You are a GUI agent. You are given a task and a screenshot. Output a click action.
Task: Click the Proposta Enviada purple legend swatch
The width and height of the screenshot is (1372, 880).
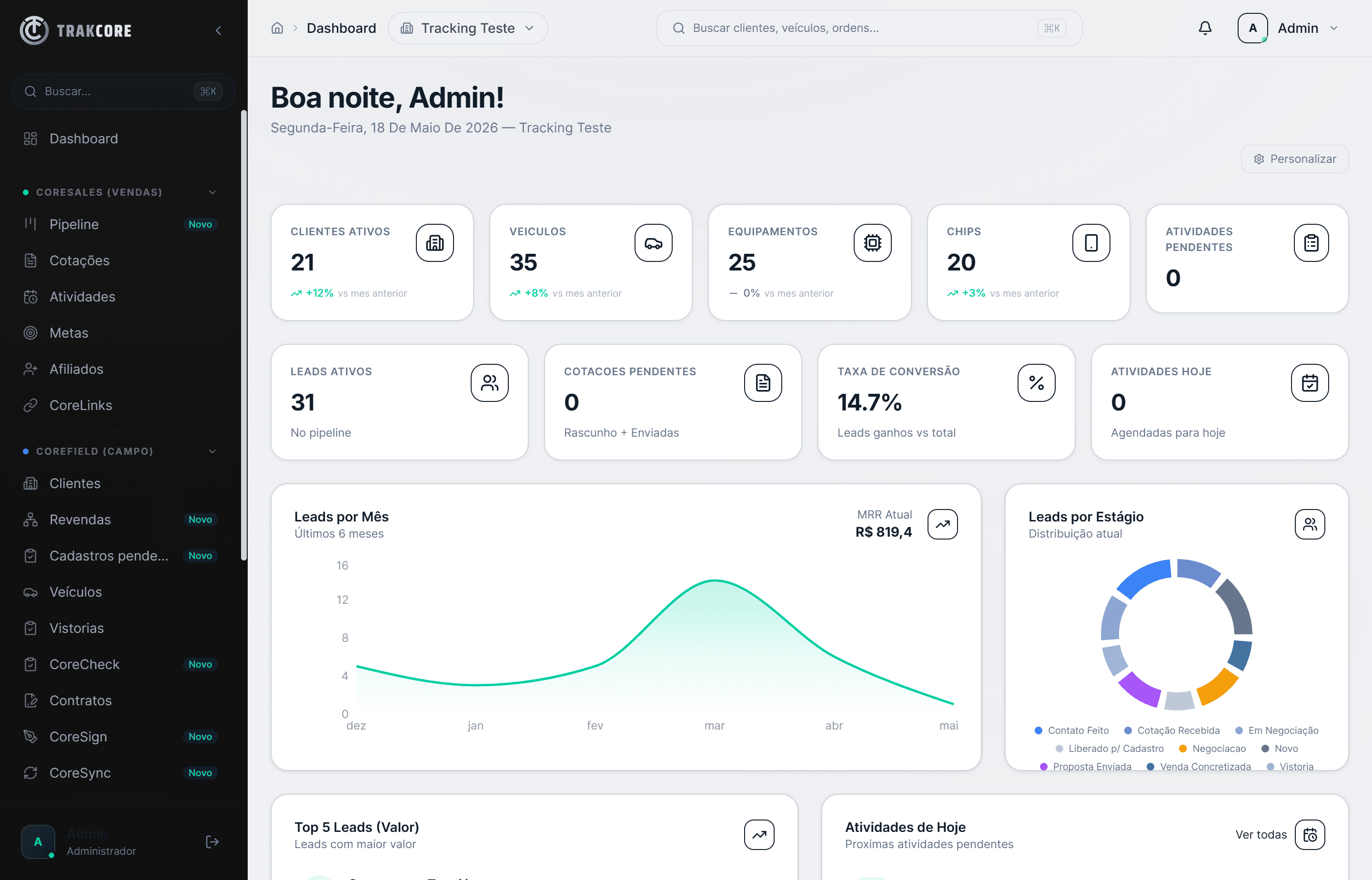tap(1043, 767)
